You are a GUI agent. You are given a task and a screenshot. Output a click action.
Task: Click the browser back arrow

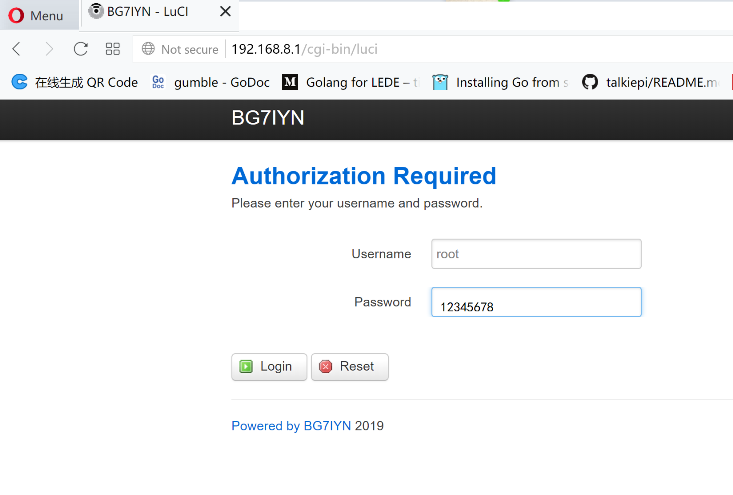[17, 49]
